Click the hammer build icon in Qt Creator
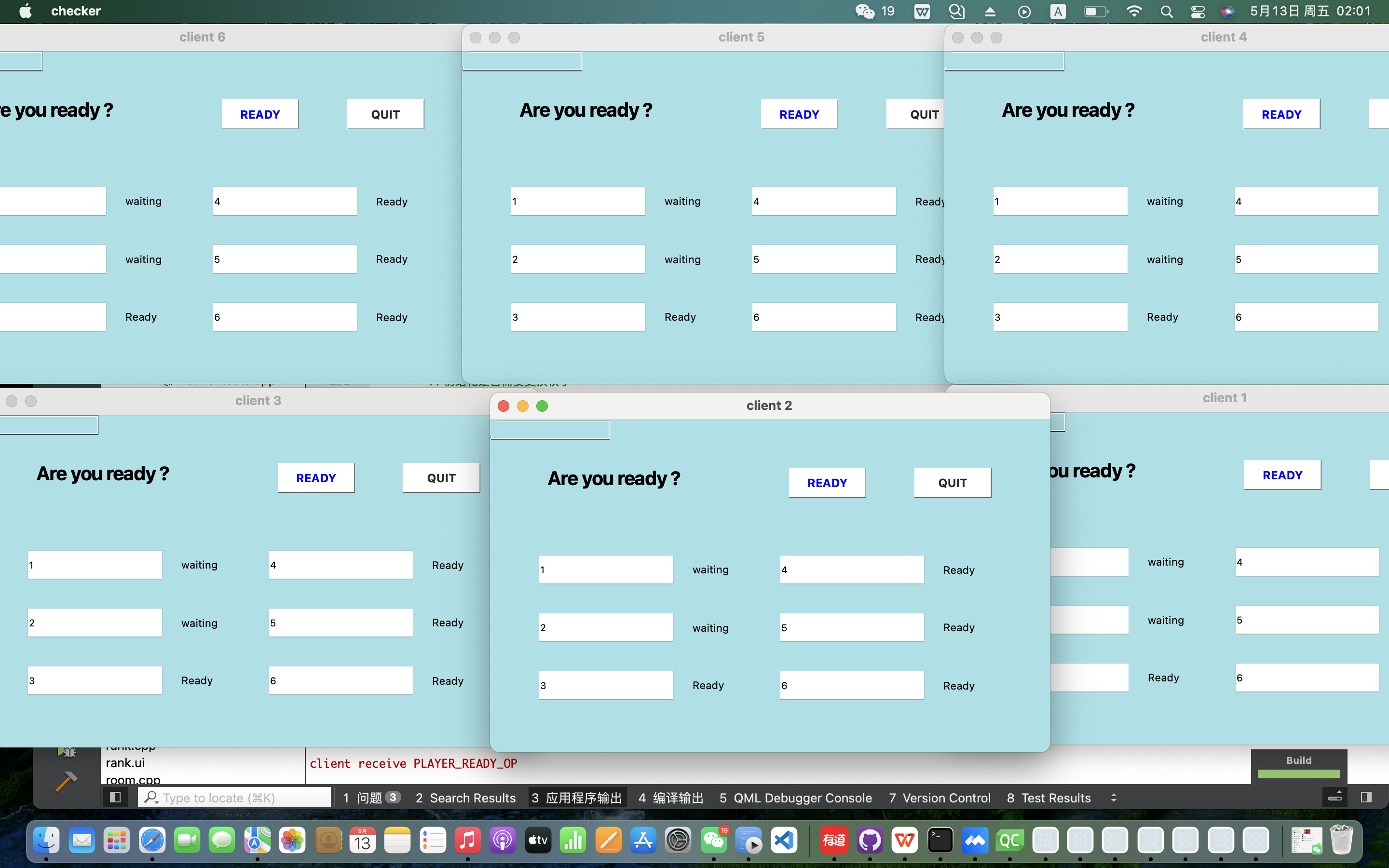Viewport: 1389px width, 868px height. pyautogui.click(x=66, y=781)
